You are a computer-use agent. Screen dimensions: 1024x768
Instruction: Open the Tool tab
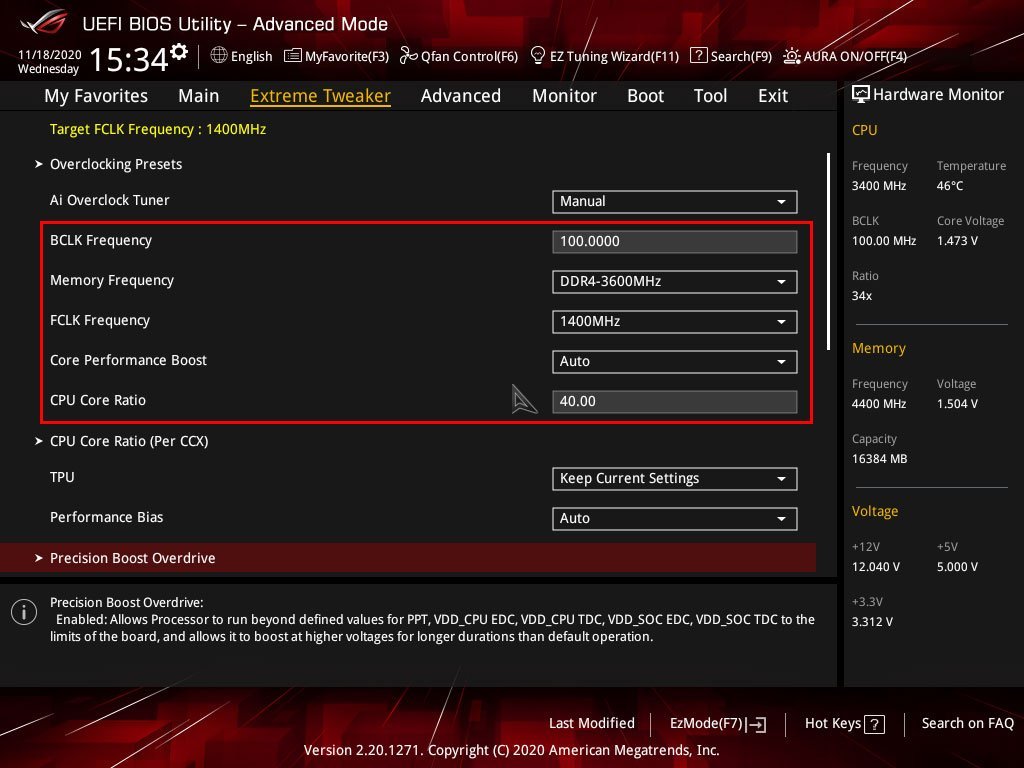[x=710, y=96]
